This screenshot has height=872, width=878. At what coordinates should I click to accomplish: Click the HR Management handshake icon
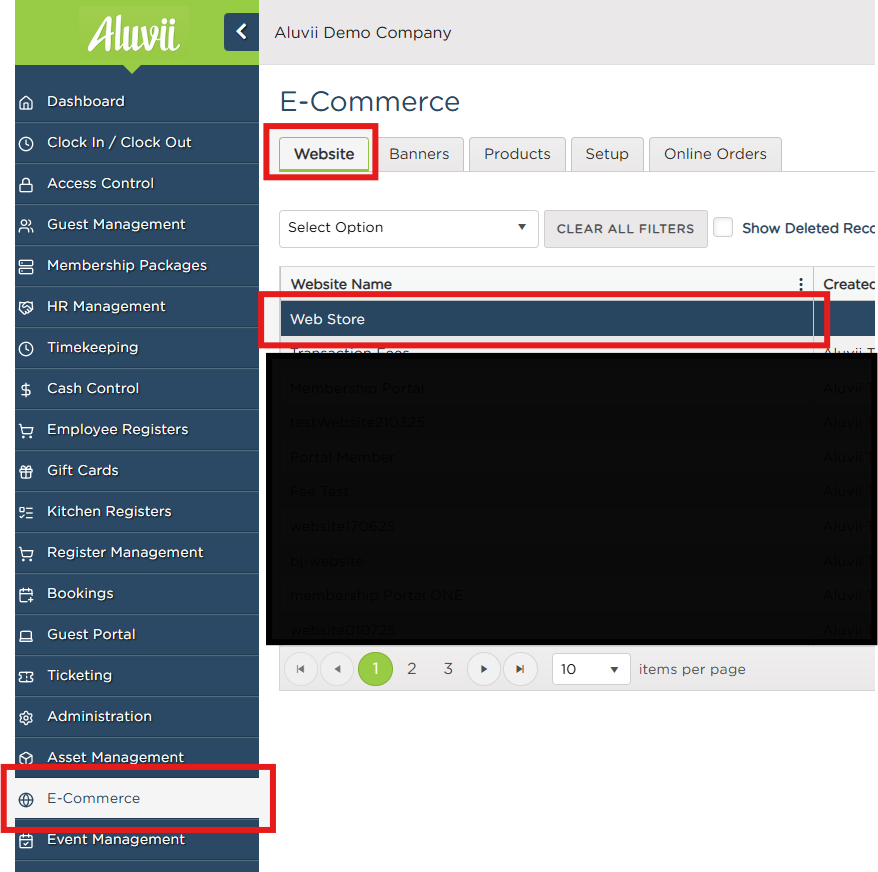[26, 307]
